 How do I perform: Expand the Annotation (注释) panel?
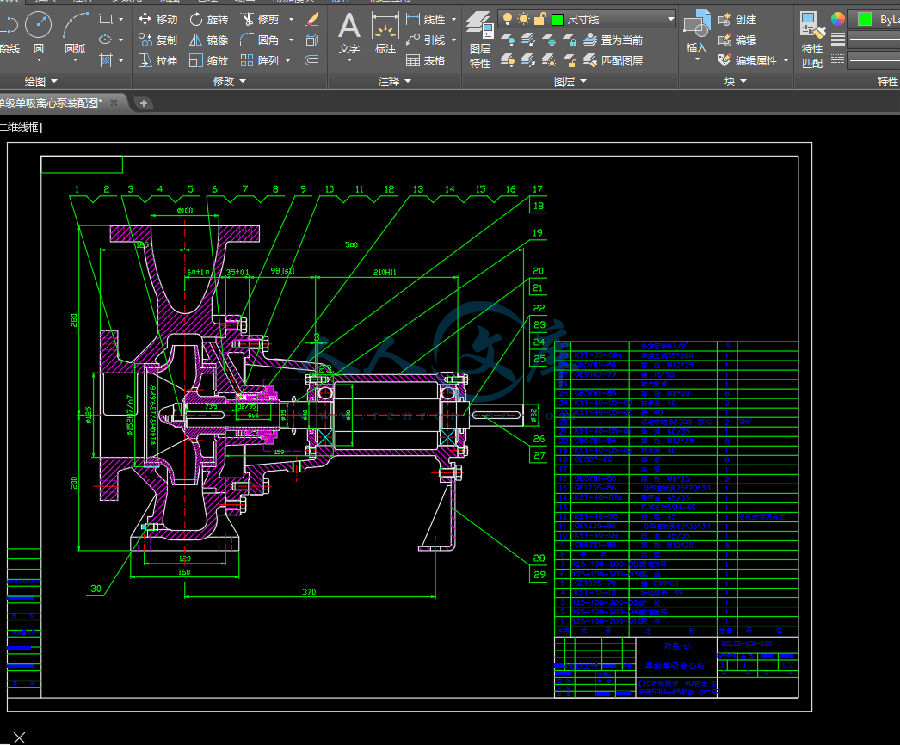tap(394, 82)
